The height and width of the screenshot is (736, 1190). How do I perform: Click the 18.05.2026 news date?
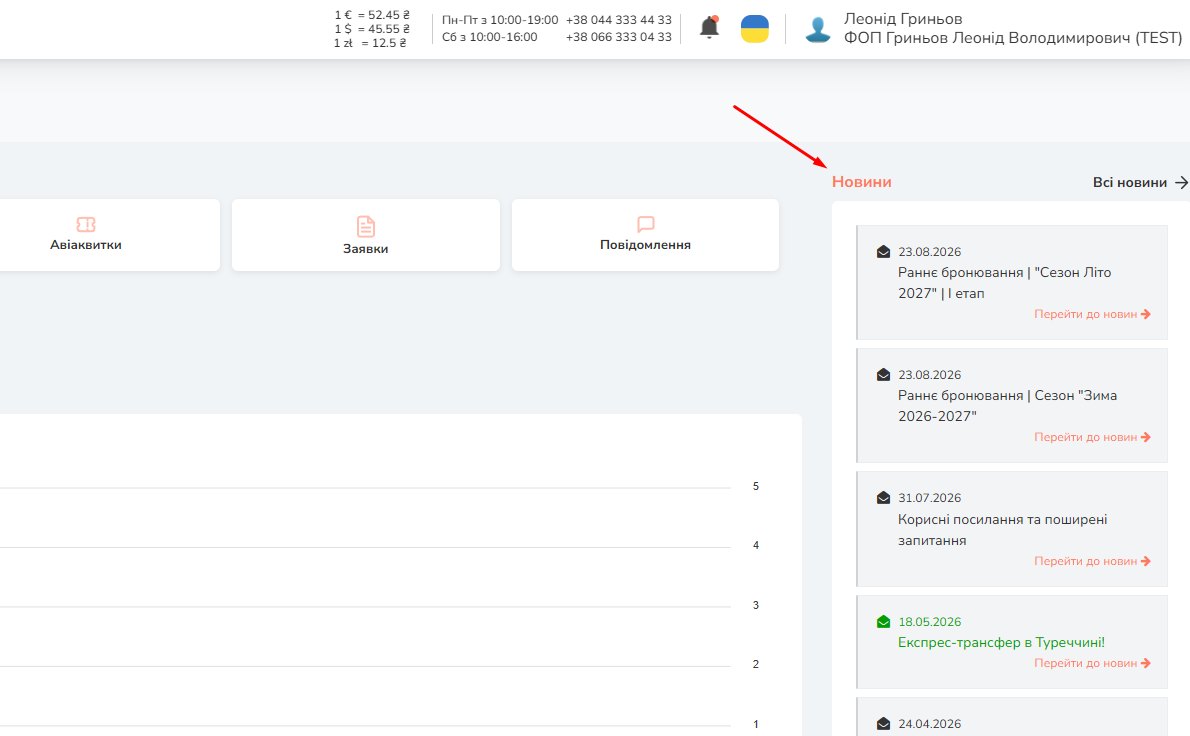(930, 621)
